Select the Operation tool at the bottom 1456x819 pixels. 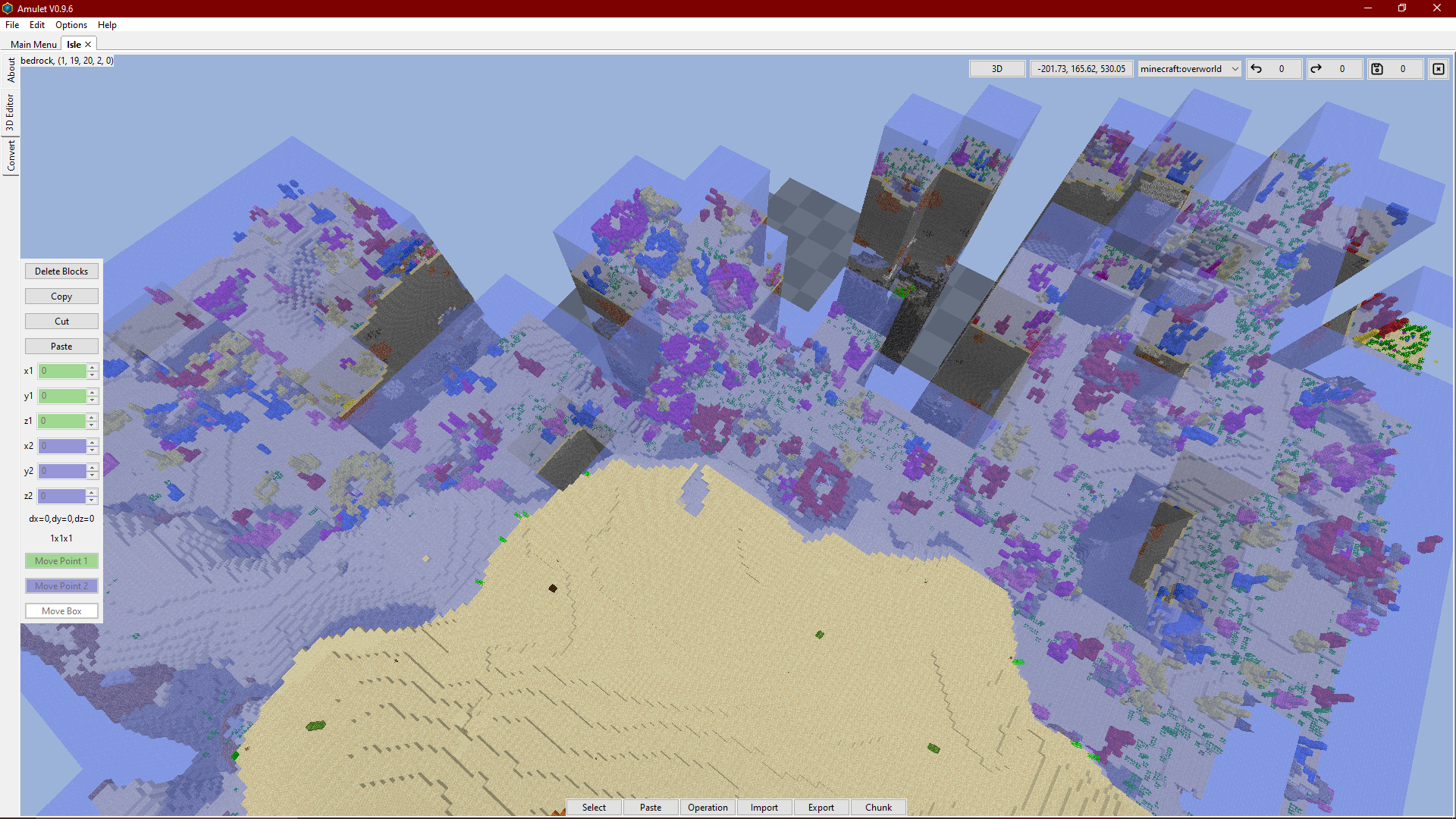[x=708, y=808]
